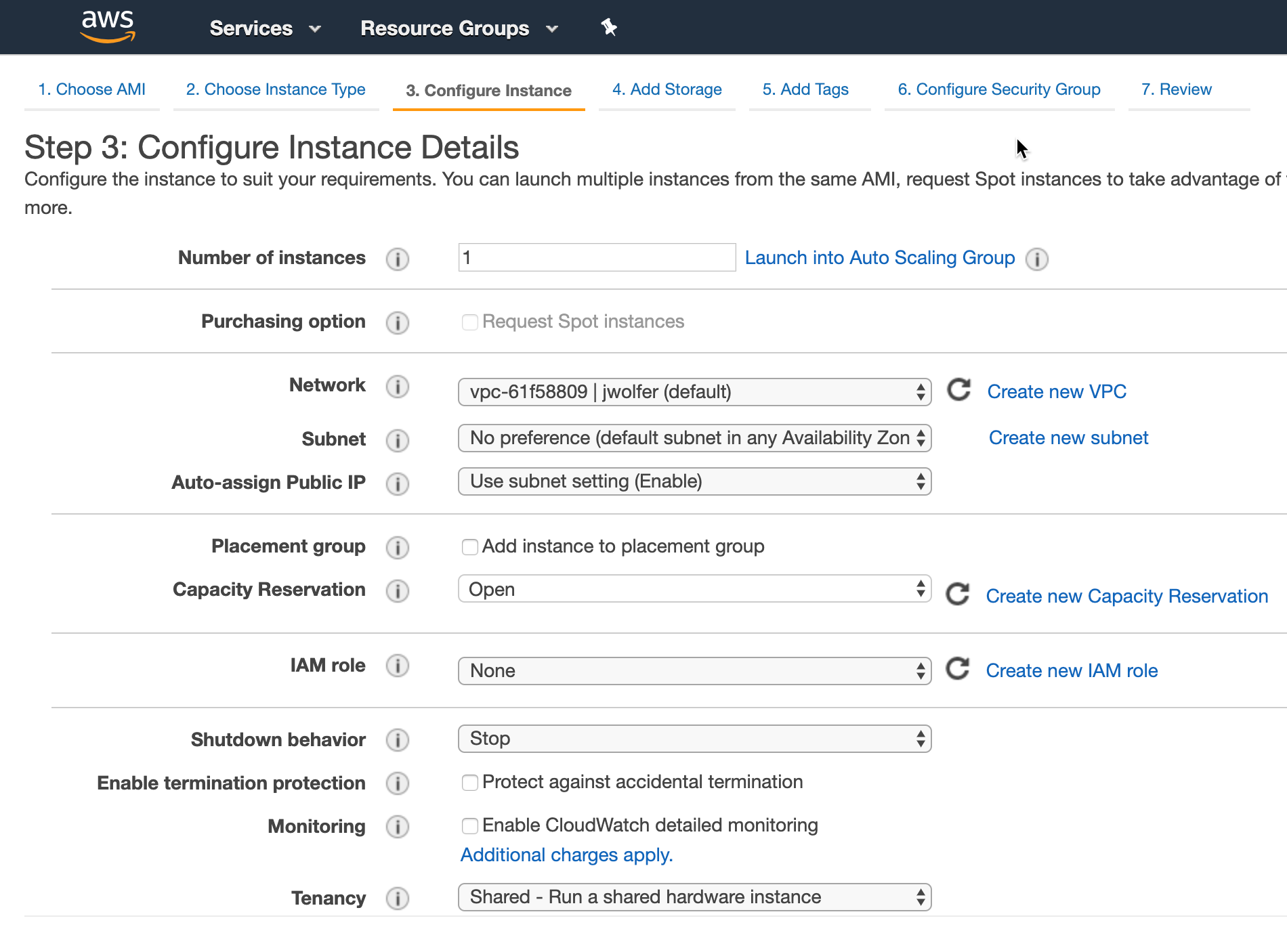The height and width of the screenshot is (952, 1287).
Task: Open info icon for Network
Action: [398, 387]
